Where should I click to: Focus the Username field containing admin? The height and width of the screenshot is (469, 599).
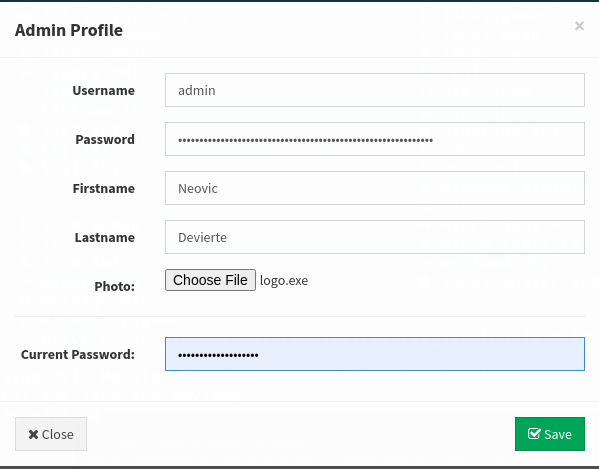pos(375,90)
